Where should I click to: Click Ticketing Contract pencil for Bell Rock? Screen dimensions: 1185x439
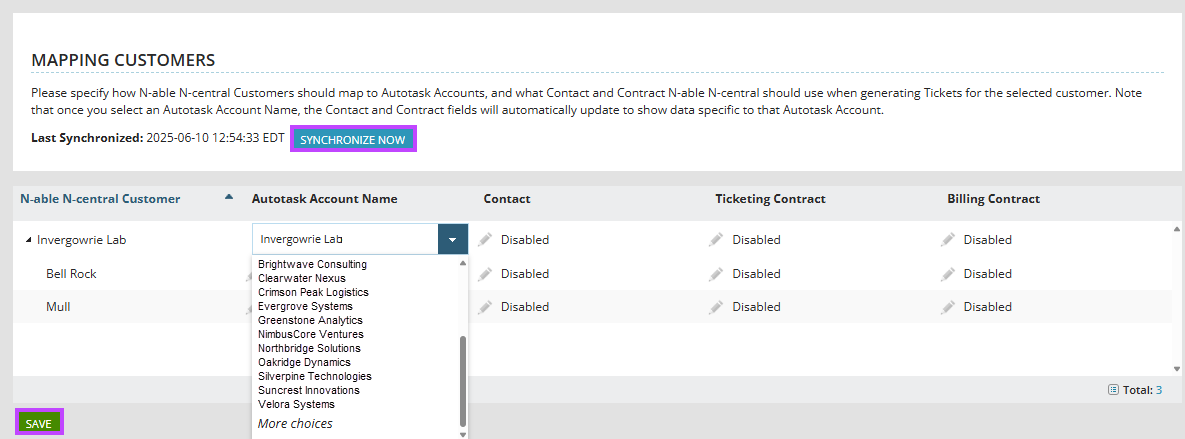[716, 274]
